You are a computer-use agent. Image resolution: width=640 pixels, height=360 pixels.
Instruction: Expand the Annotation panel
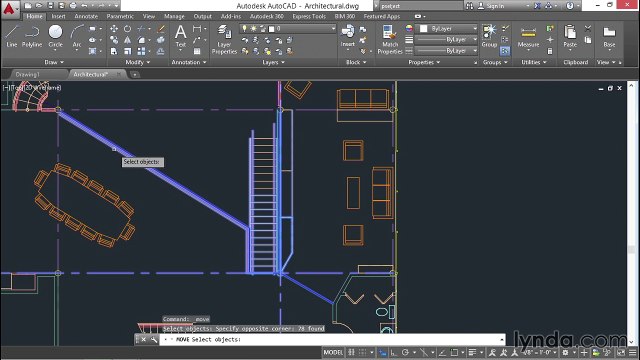(x=189, y=62)
